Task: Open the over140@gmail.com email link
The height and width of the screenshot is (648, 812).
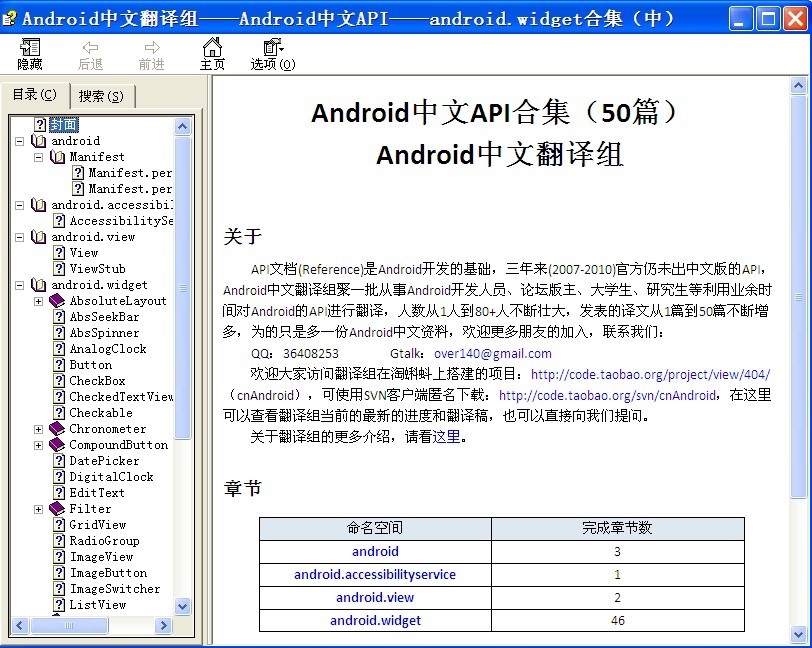Action: pyautogui.click(x=493, y=353)
